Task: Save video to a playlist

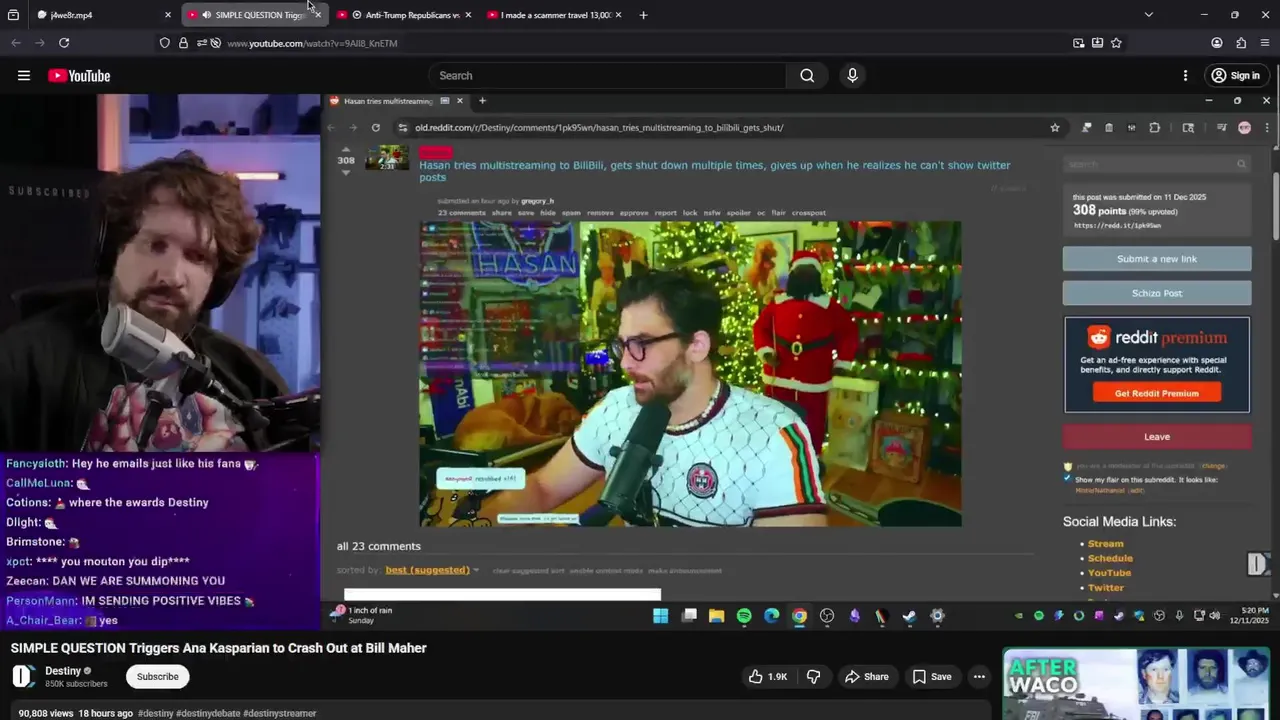Action: pyautogui.click(x=931, y=677)
